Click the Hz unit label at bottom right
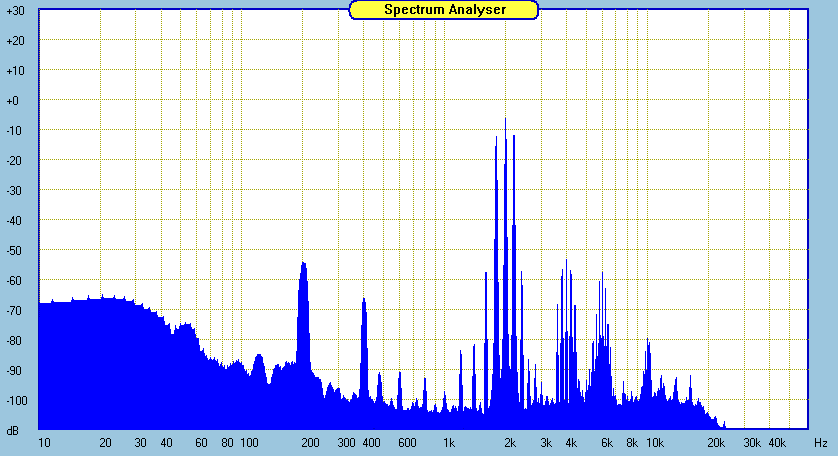The width and height of the screenshot is (838, 456). coord(820,442)
